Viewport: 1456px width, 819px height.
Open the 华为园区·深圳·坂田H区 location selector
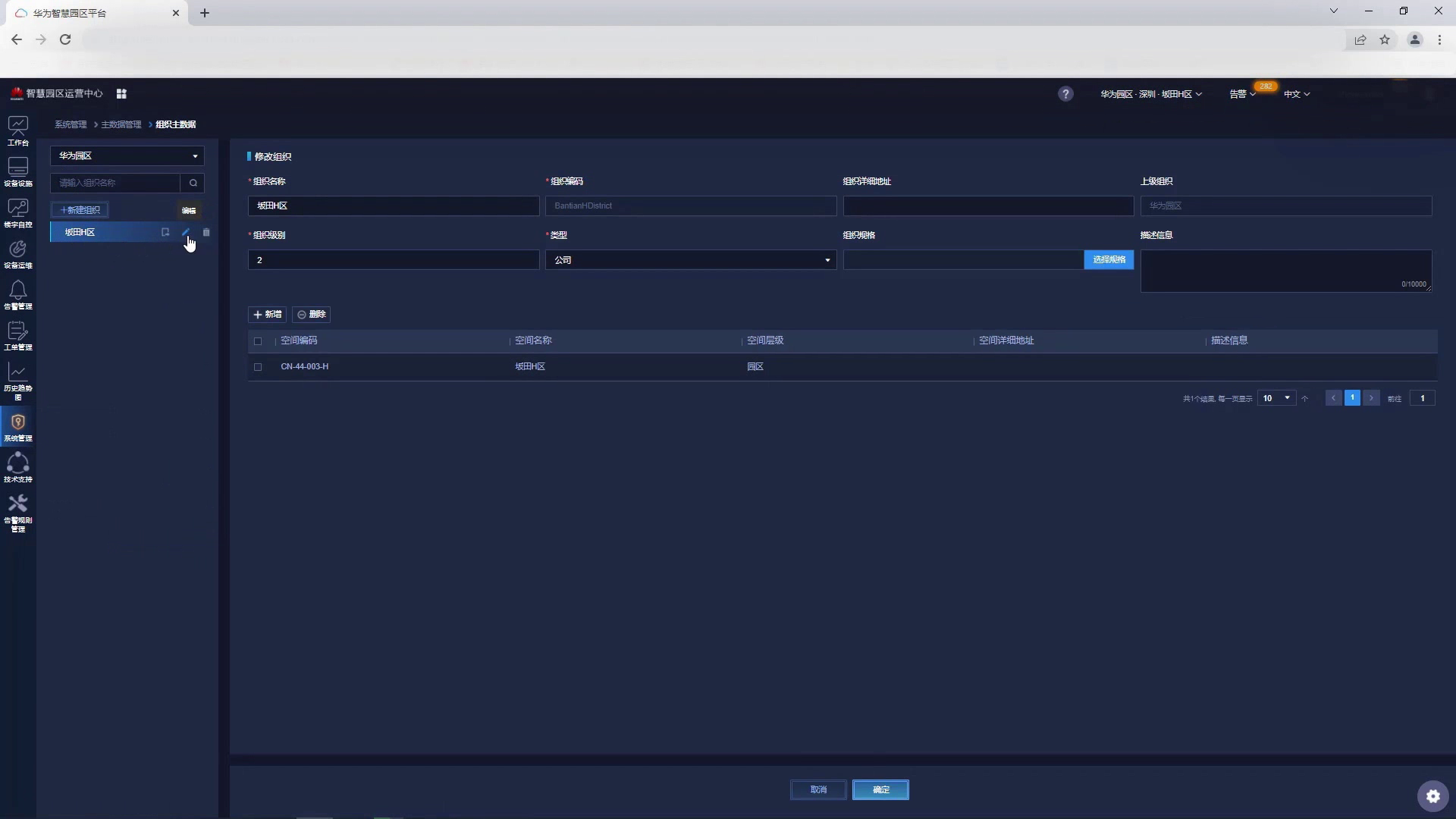coord(1150,94)
